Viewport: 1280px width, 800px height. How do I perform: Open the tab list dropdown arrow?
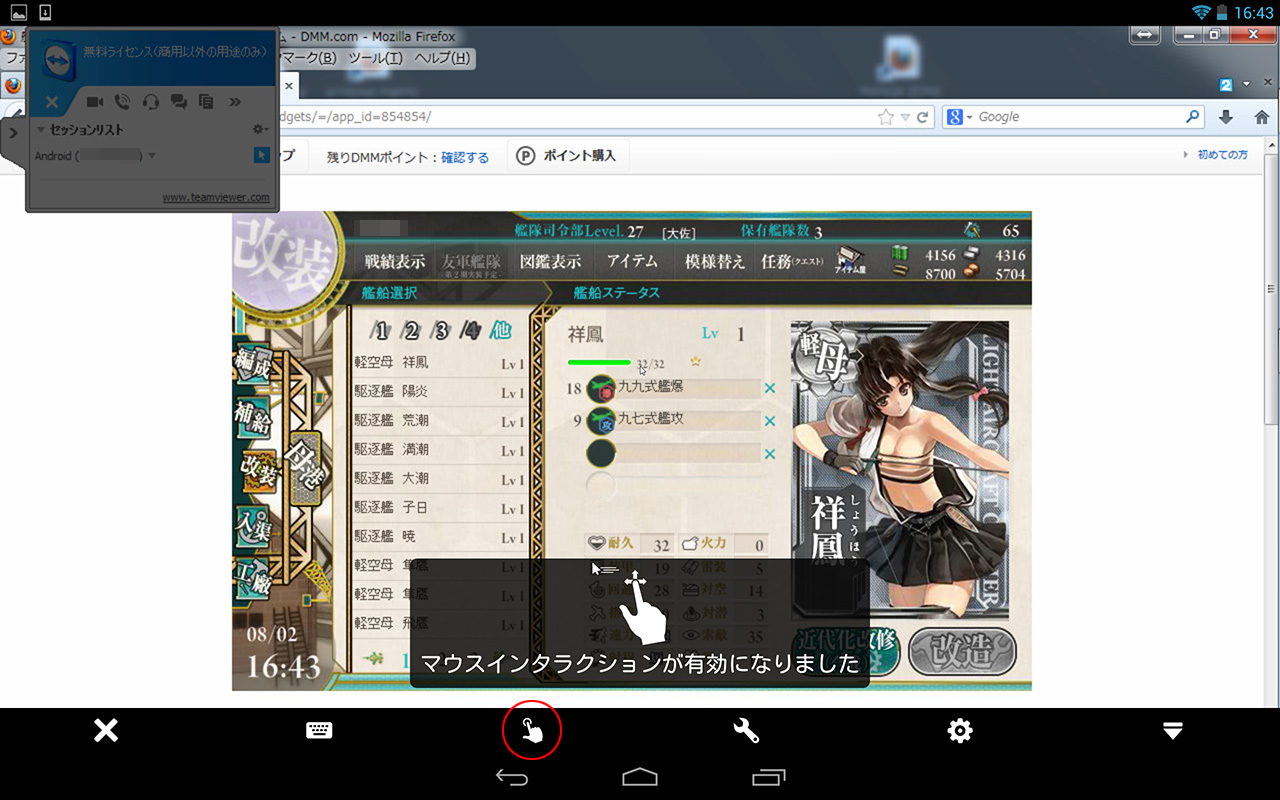tap(1246, 84)
